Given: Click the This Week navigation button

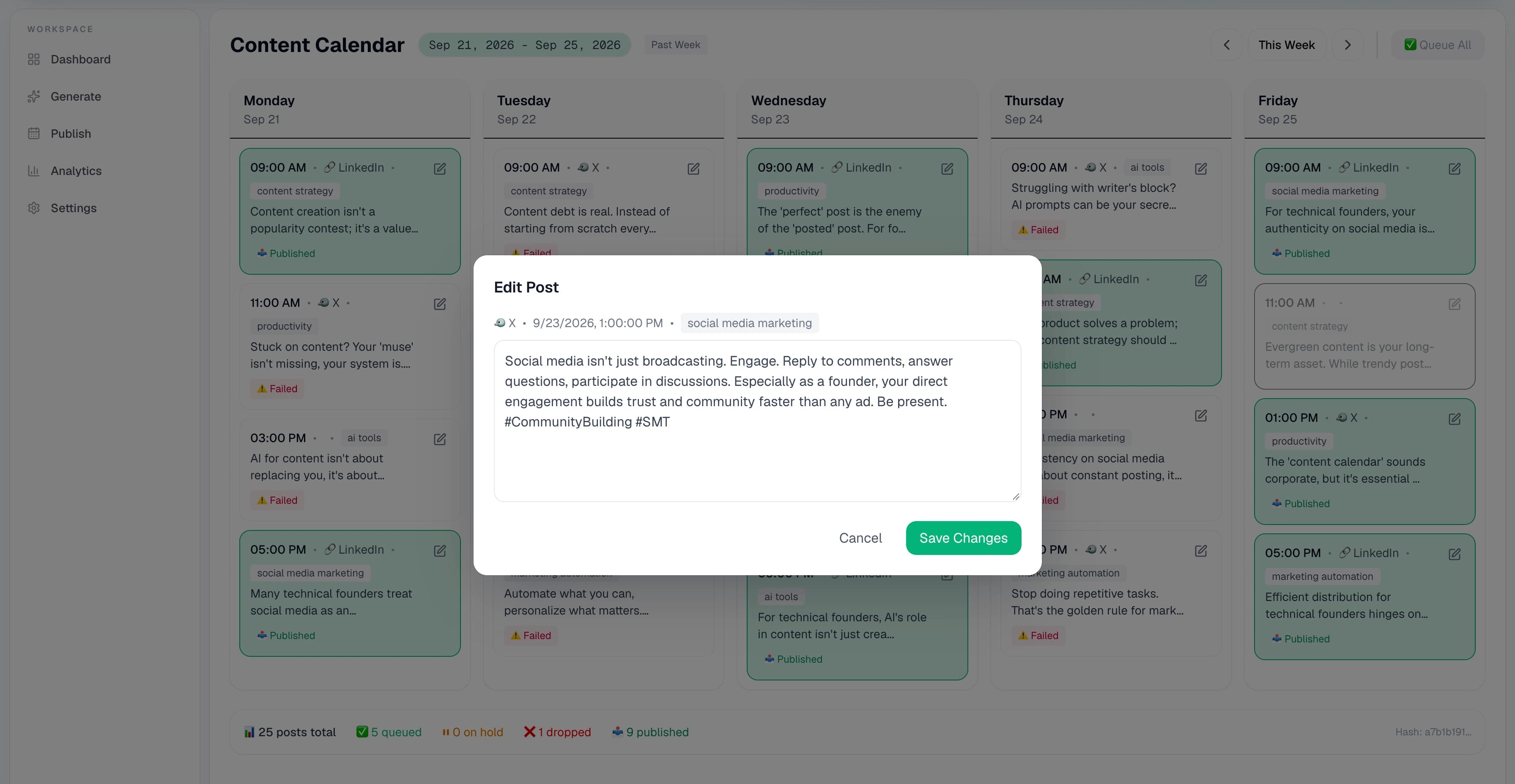Looking at the screenshot, I should [x=1286, y=45].
